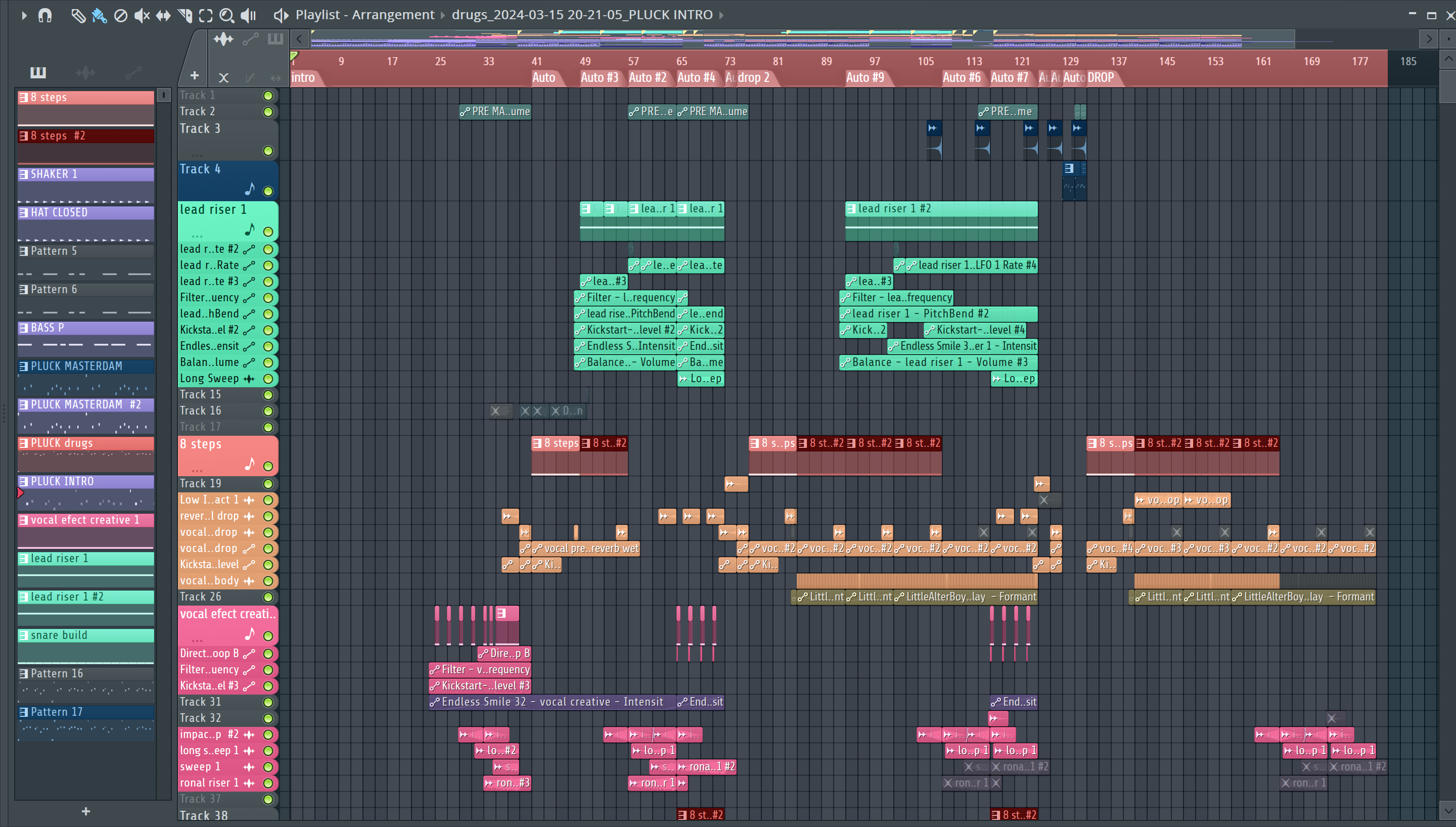Mute Track 4 green LED
This screenshot has height=827, width=1456.
268,192
